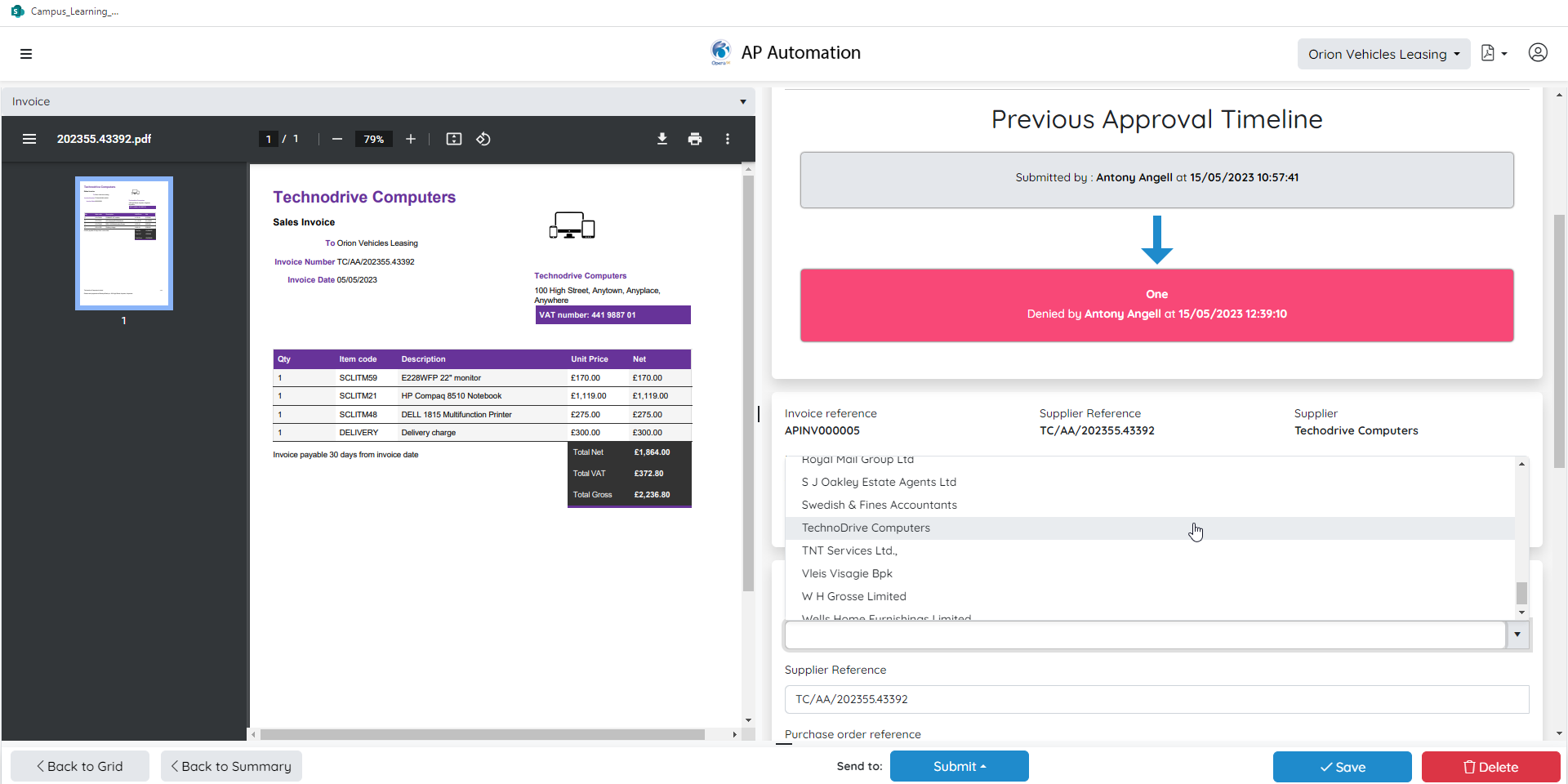Click the Campus_Learning browser tab
This screenshot has height=784, width=1568.
coord(65,11)
